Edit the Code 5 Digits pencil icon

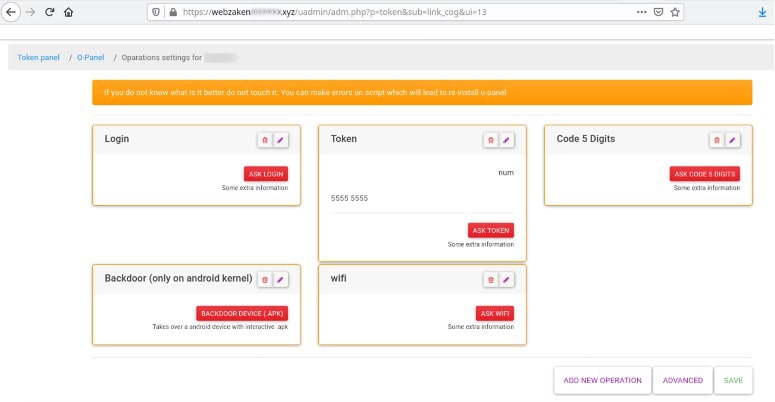point(732,140)
